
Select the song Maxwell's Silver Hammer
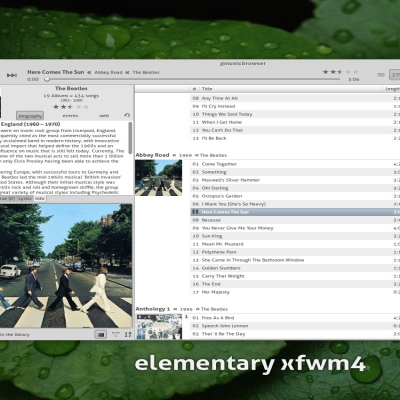(x=295, y=180)
